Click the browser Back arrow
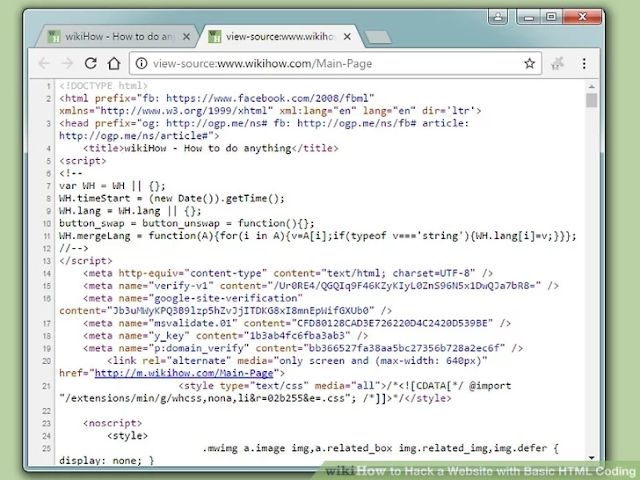Screen dimensions: 640x480 44,63
